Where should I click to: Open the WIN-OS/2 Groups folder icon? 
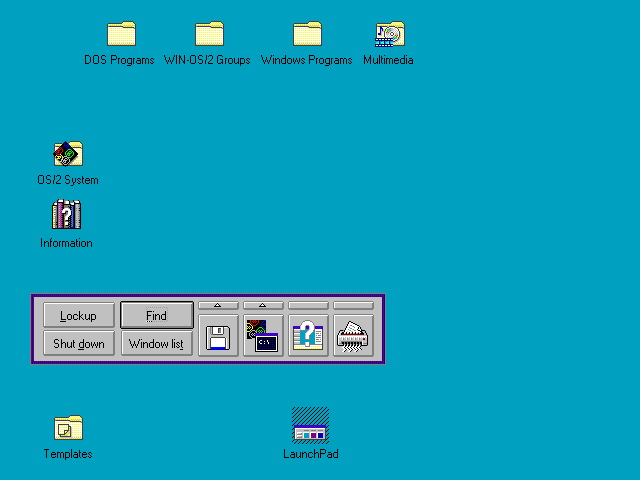pyautogui.click(x=209, y=33)
